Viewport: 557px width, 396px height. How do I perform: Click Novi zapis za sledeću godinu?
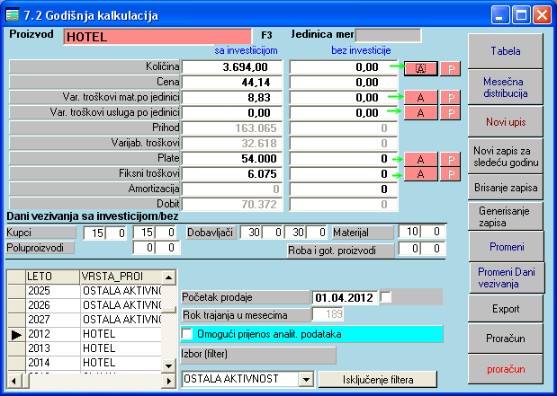[505, 156]
